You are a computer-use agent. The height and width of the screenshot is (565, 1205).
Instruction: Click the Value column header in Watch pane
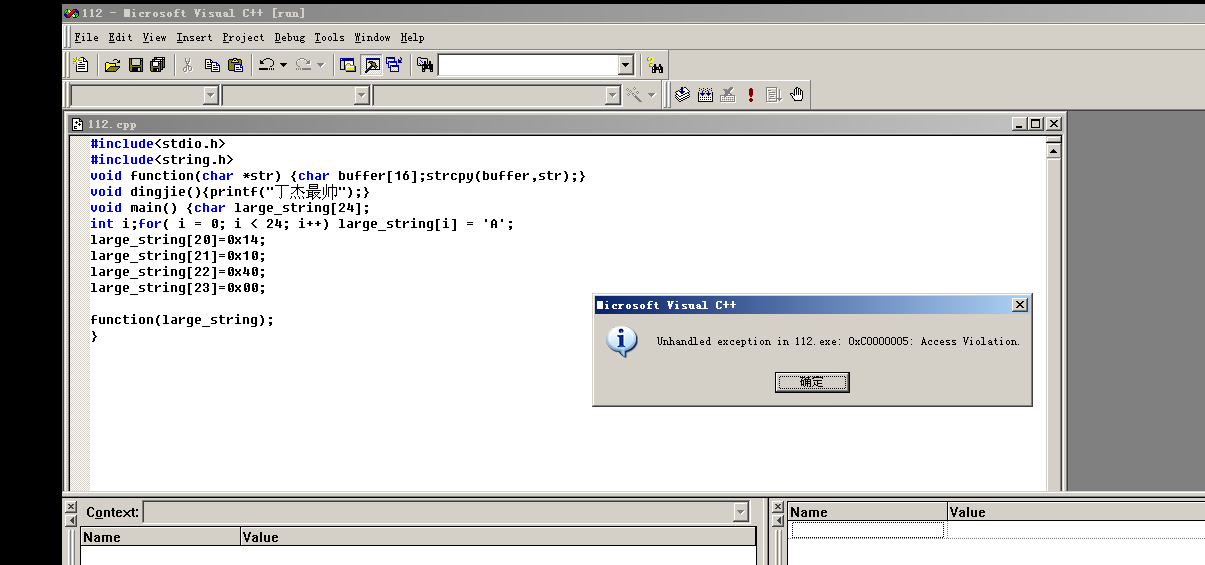[x=1076, y=512]
